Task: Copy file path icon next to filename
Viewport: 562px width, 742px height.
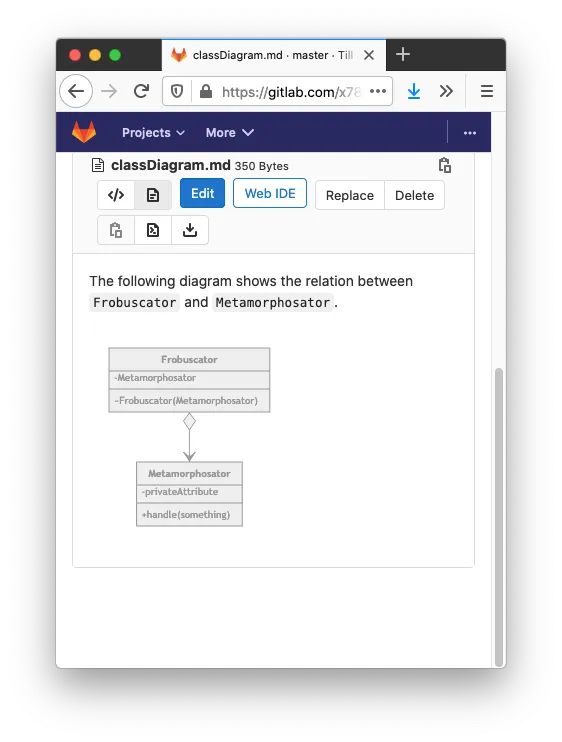Action: tap(444, 165)
